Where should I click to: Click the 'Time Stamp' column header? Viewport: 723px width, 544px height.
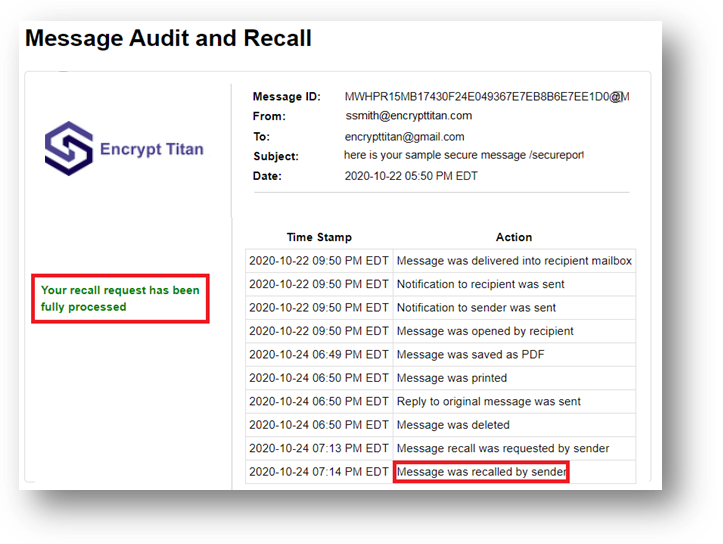(x=319, y=237)
